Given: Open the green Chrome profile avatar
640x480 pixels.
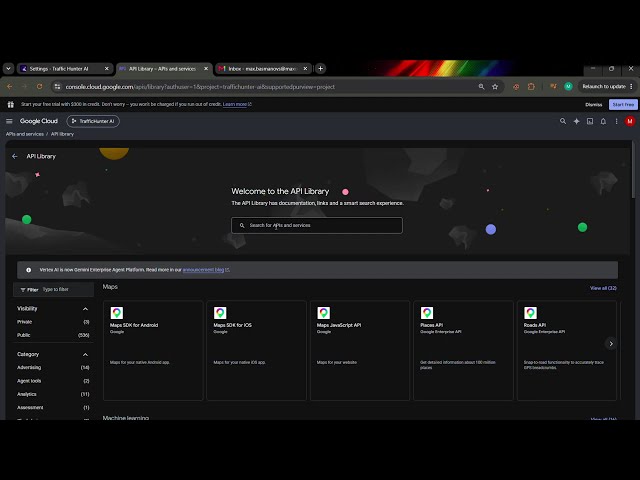Looking at the screenshot, I should click(x=568, y=87).
